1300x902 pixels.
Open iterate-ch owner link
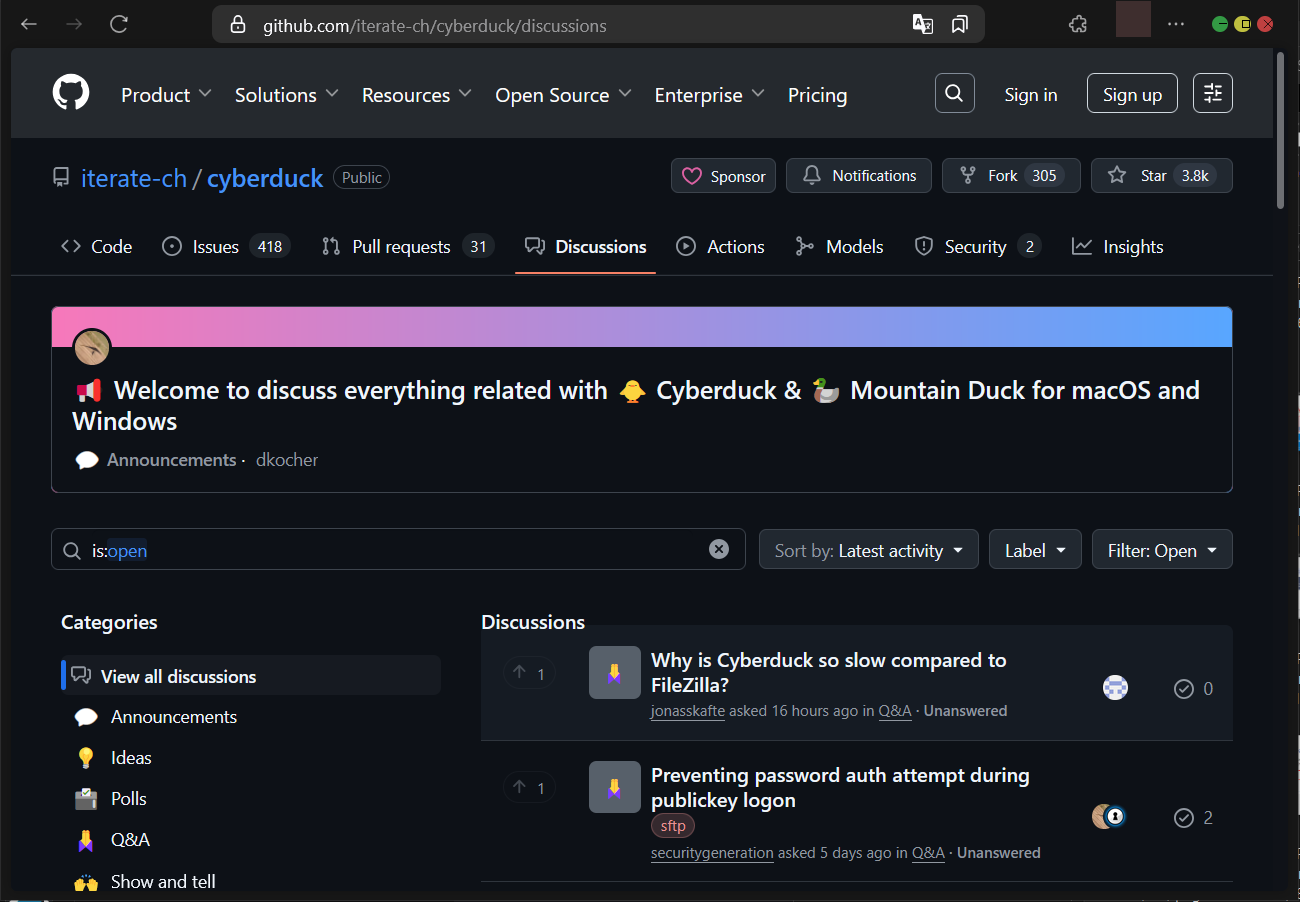[x=134, y=178]
